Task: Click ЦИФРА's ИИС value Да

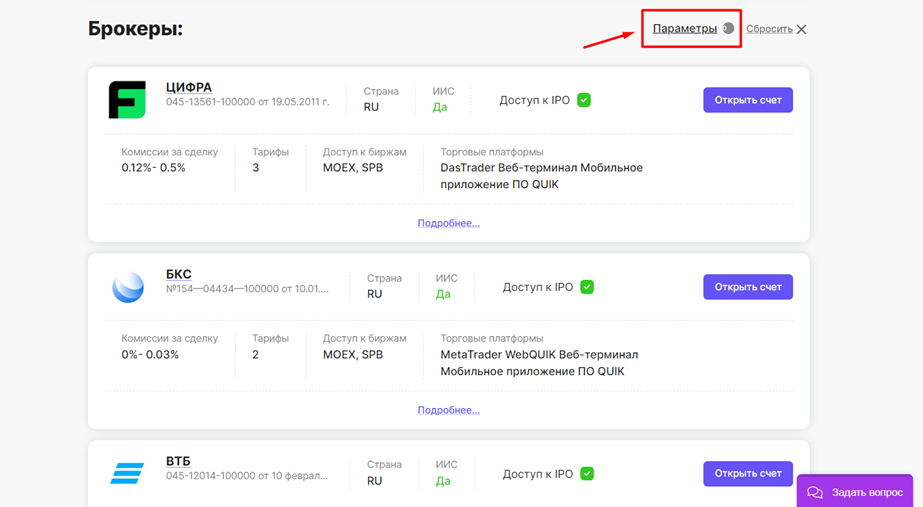Action: 440,107
